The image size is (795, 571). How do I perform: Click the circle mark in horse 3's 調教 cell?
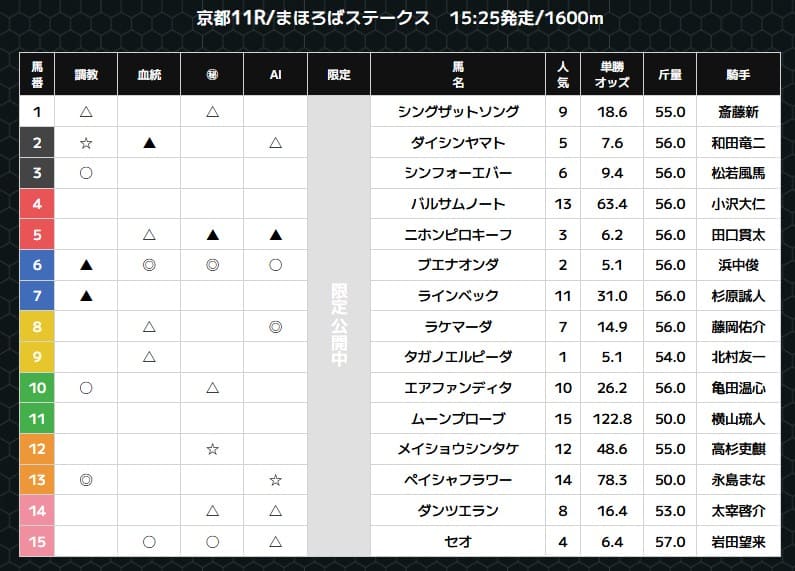pos(86,173)
